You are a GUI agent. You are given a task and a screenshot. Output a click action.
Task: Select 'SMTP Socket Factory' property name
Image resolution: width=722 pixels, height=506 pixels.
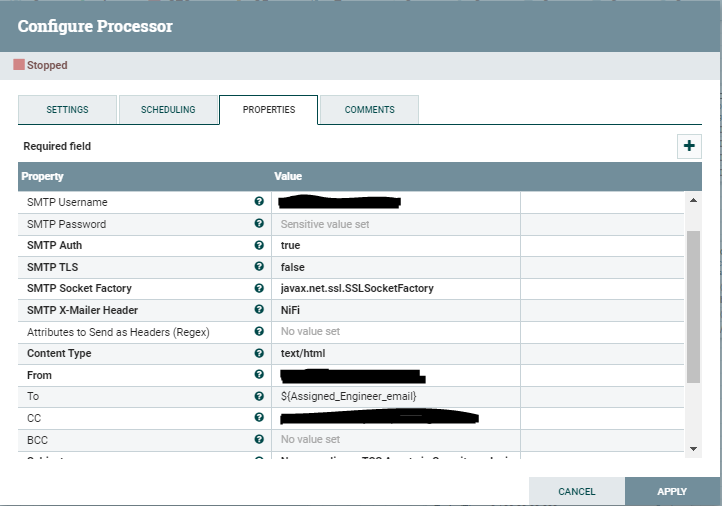point(79,288)
